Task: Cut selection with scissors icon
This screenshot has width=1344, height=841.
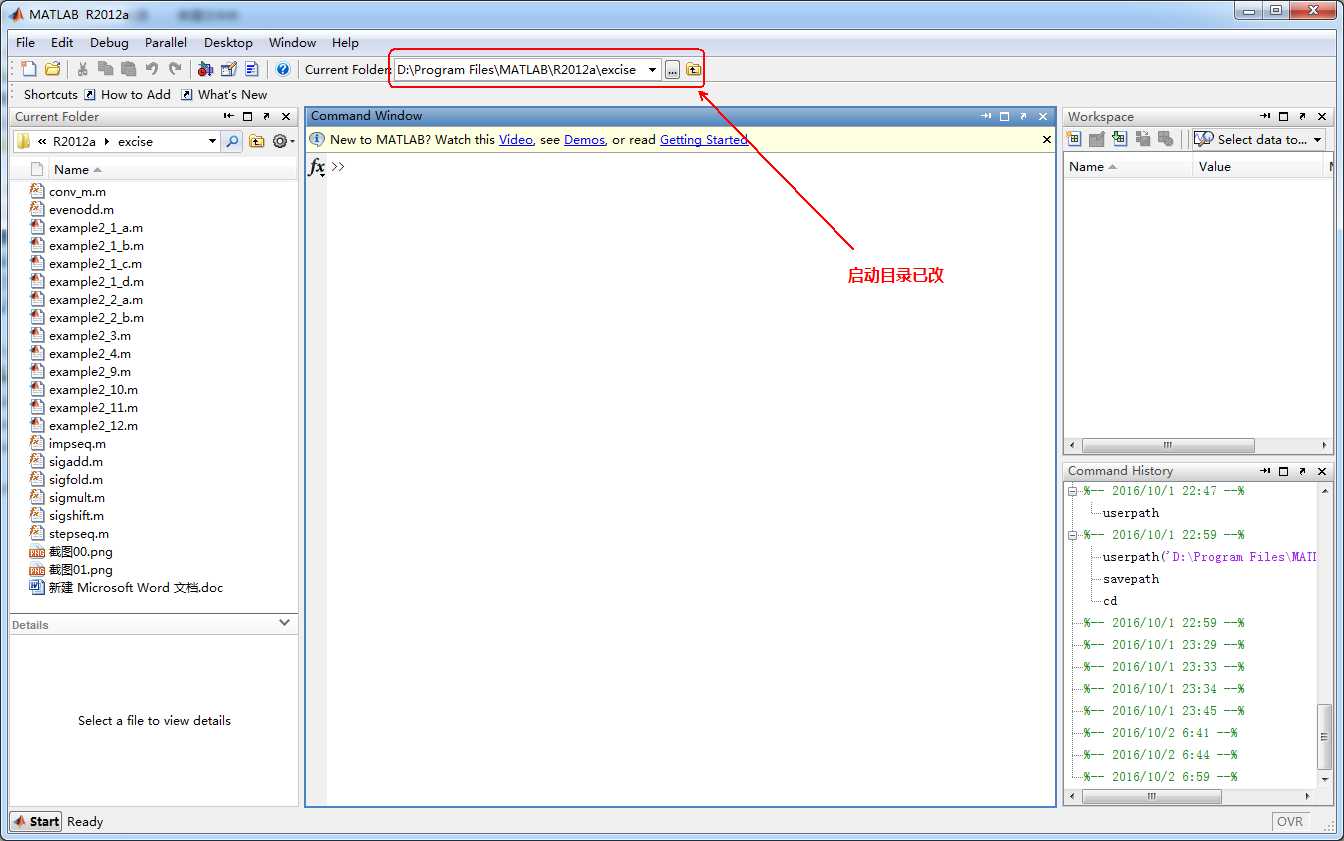Action: tap(83, 69)
